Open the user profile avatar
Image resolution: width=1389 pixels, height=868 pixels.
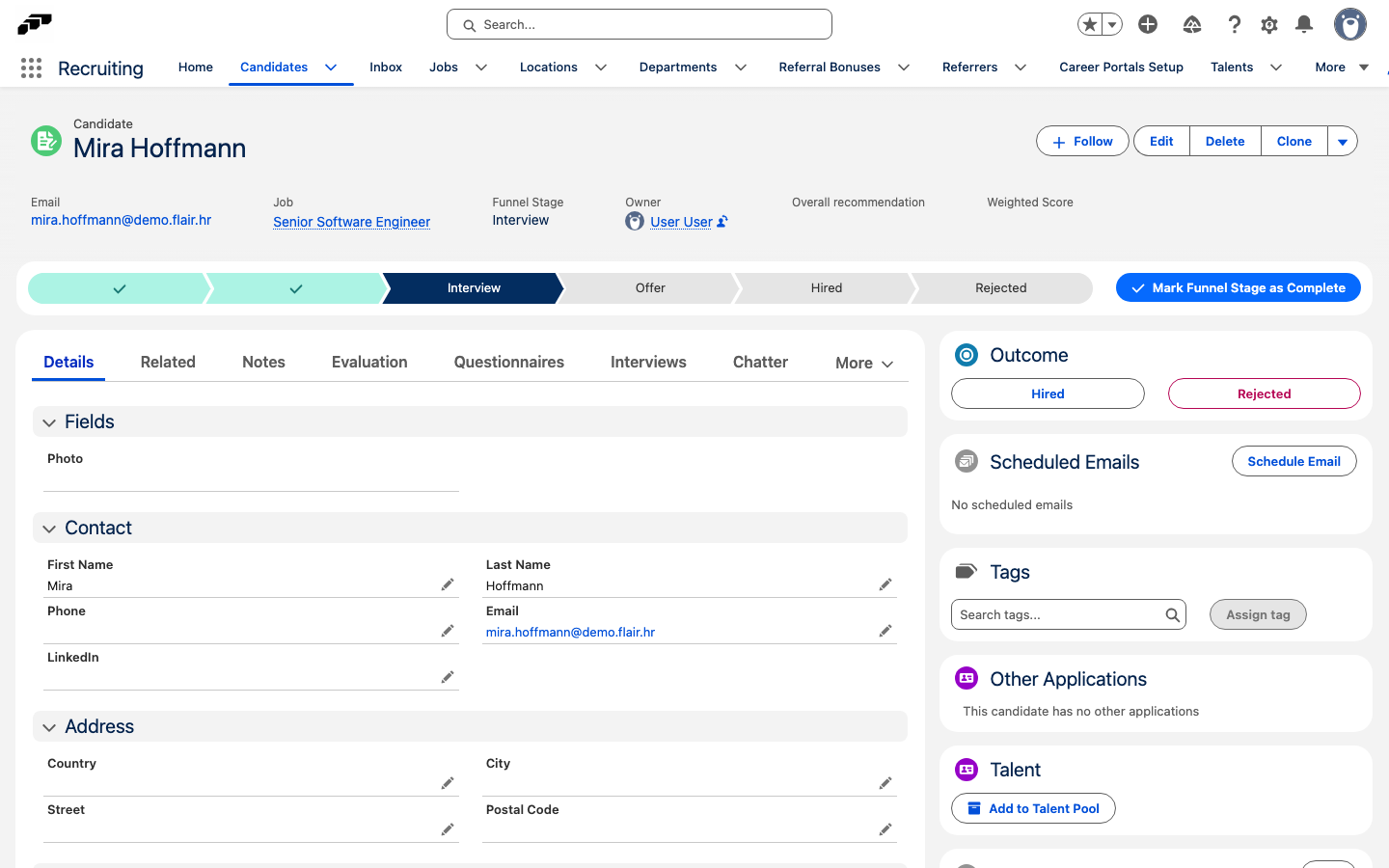(x=1350, y=24)
